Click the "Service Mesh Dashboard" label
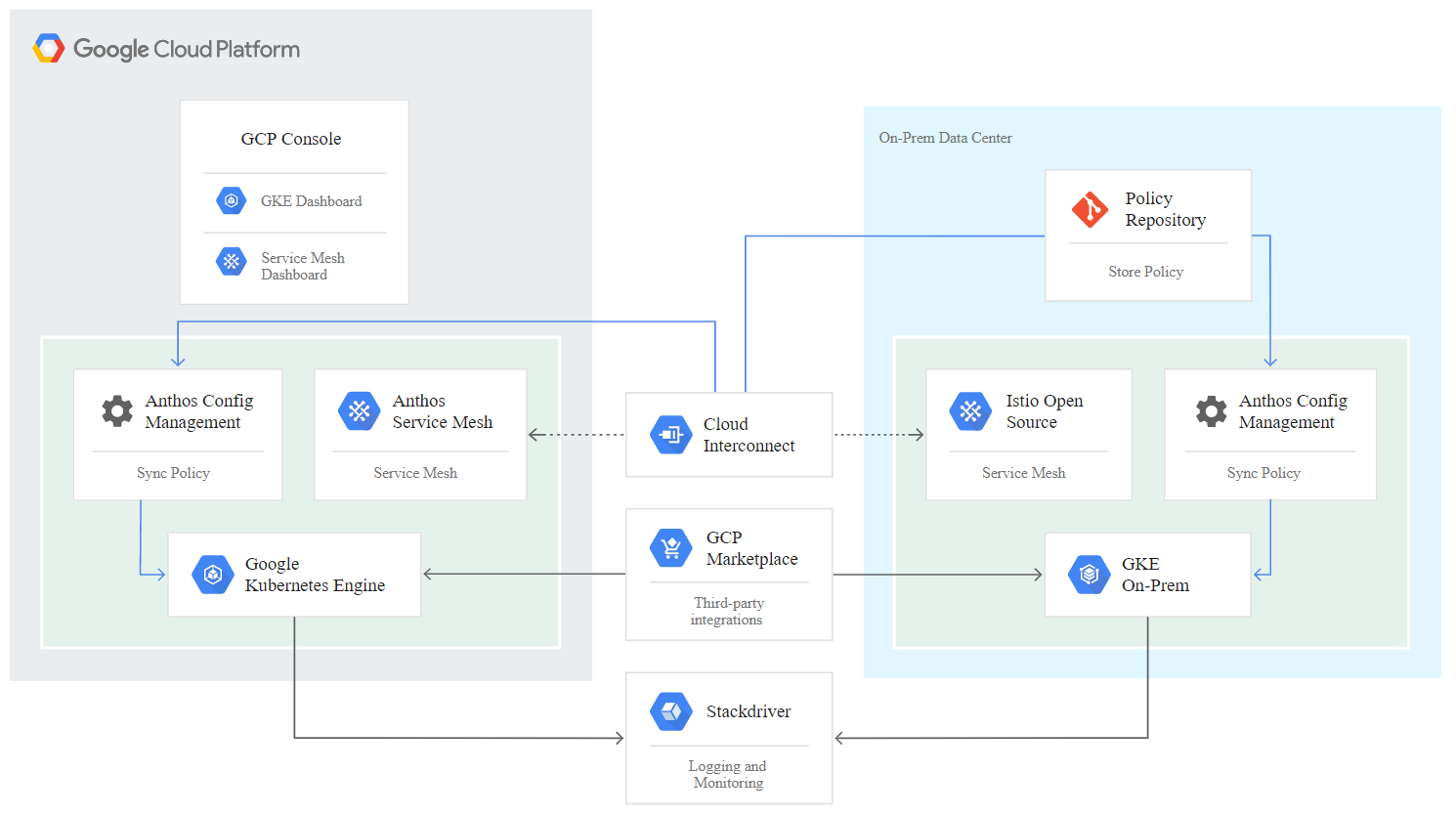The image size is (1456, 815). [x=303, y=266]
